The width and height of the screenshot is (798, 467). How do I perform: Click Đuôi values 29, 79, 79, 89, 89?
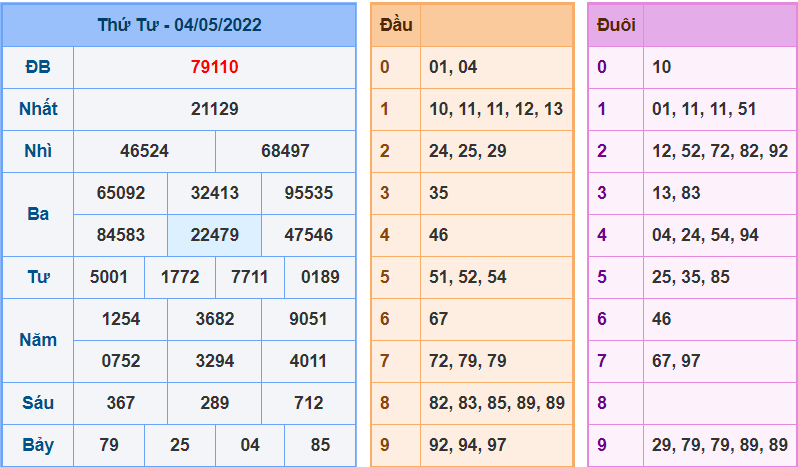[x=720, y=445]
